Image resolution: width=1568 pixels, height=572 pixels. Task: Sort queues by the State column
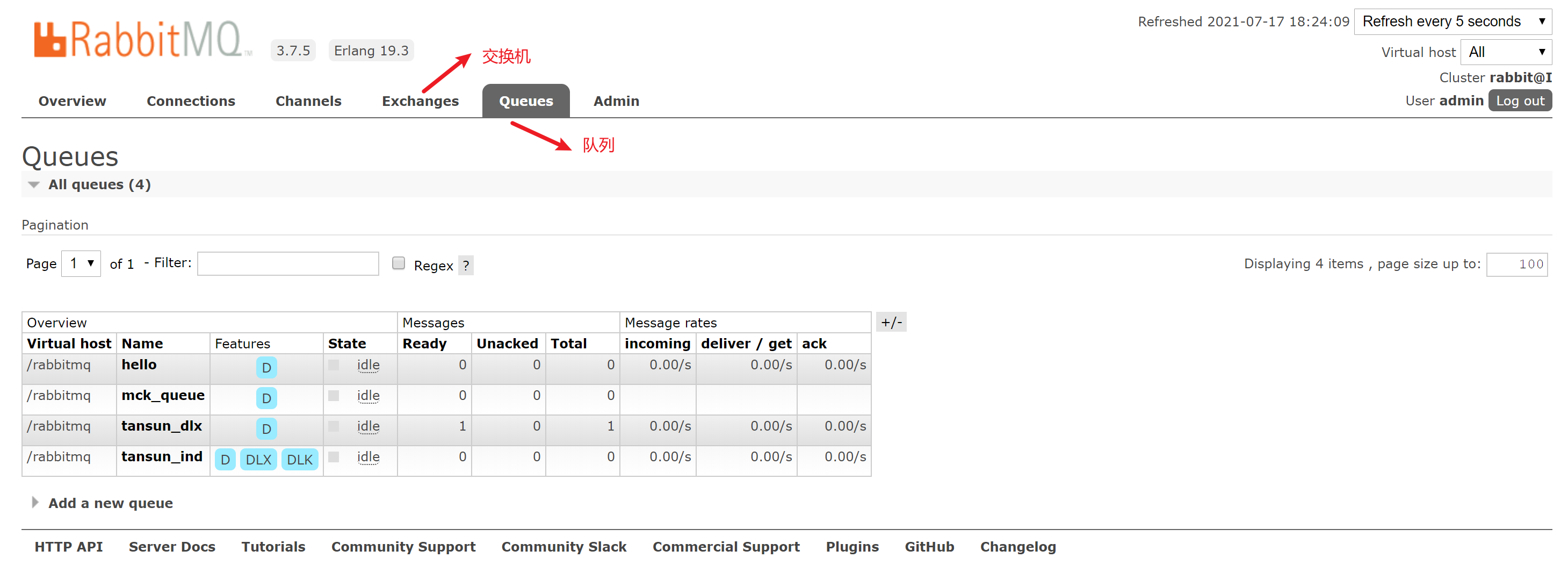(347, 343)
